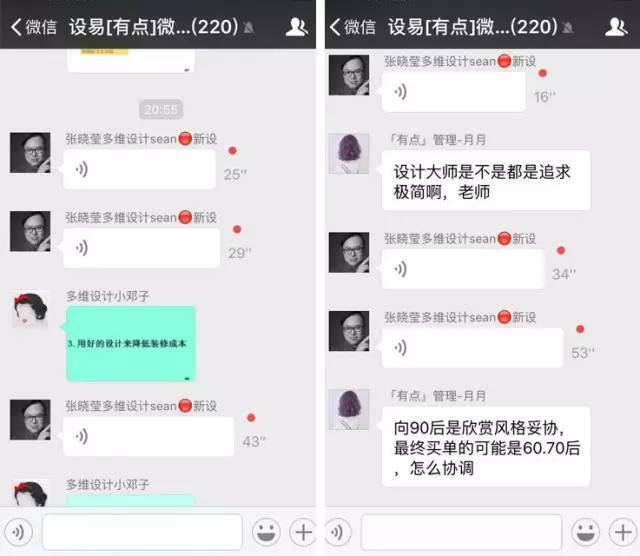
Task: Open plus attachments menu in left chat
Action: (302, 532)
